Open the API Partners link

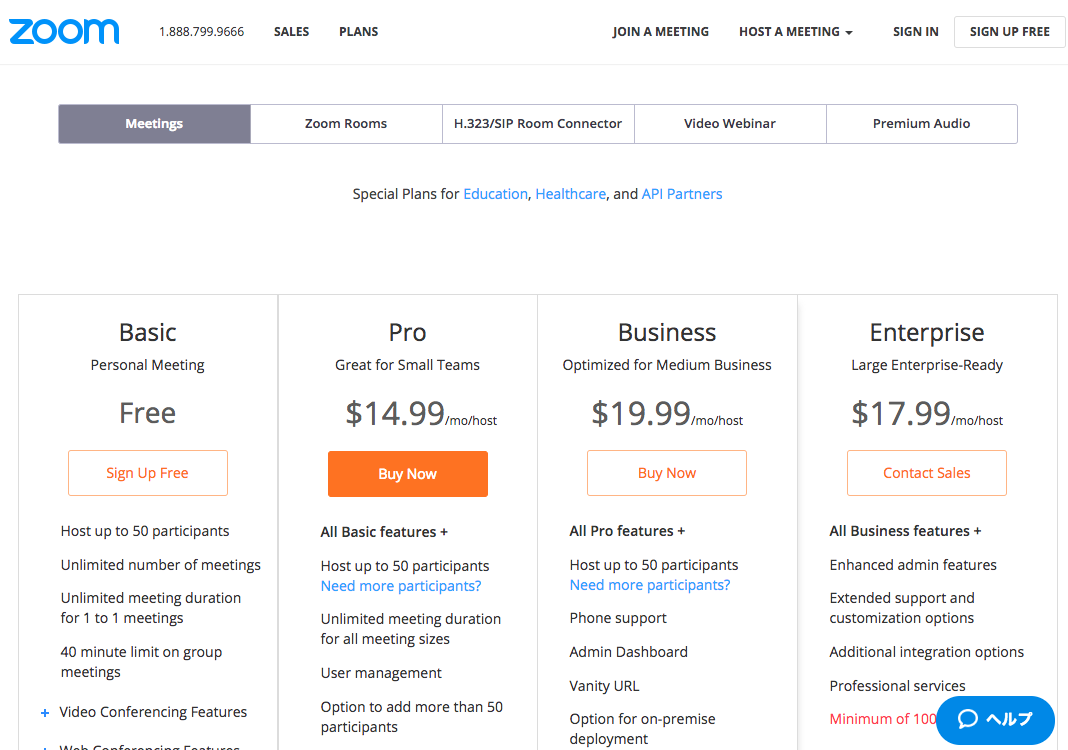pos(682,194)
